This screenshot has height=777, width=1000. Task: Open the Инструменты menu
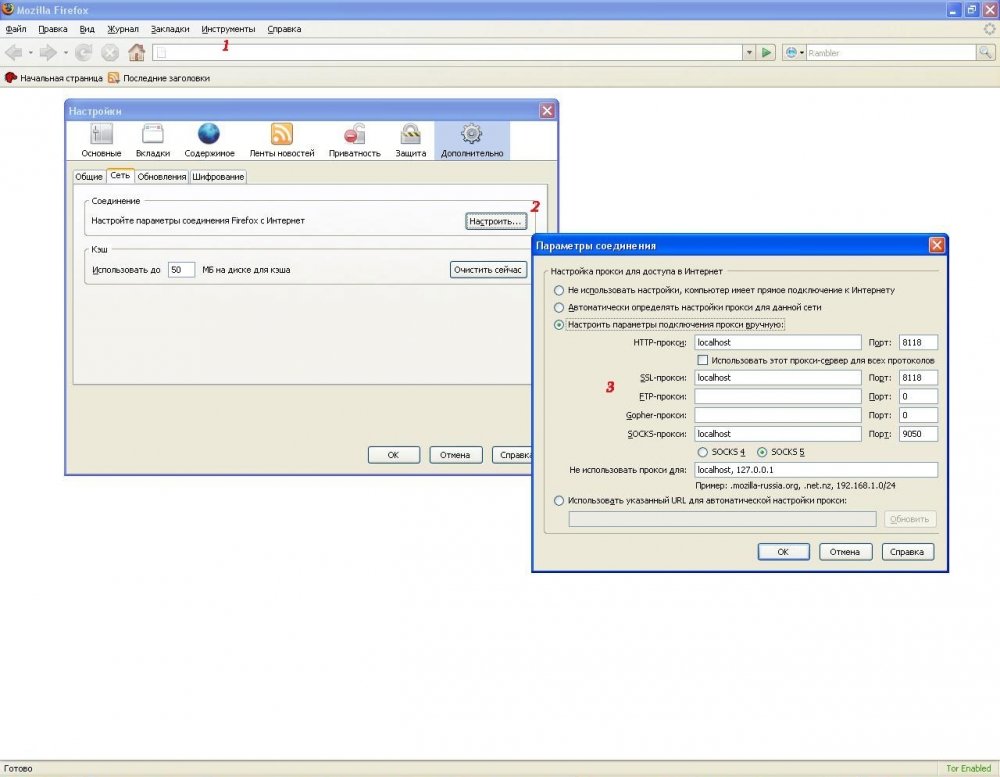(228, 29)
